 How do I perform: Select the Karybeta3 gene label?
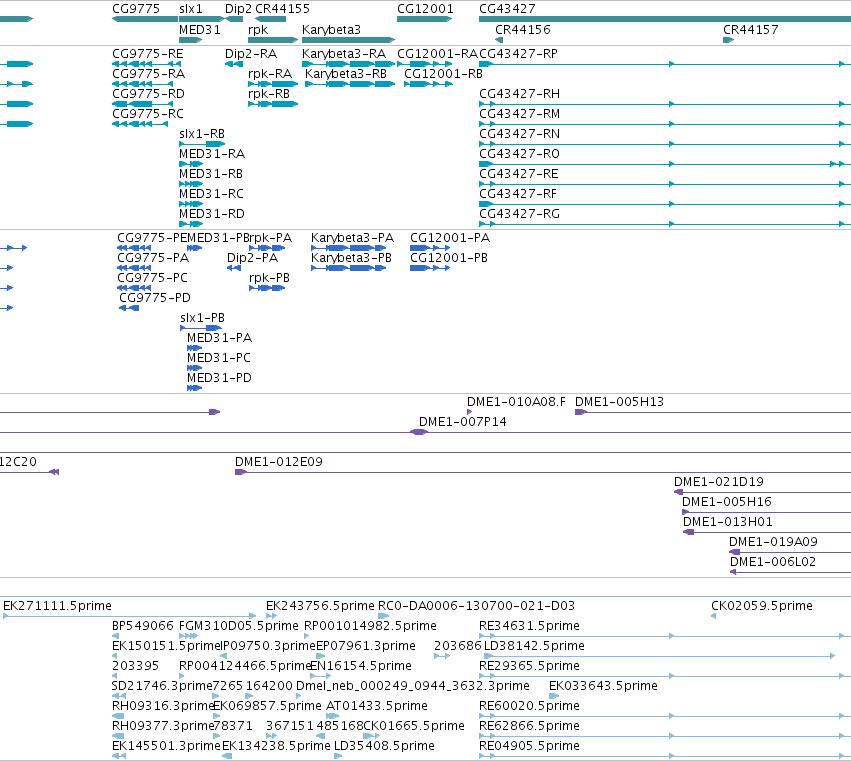[331, 29]
